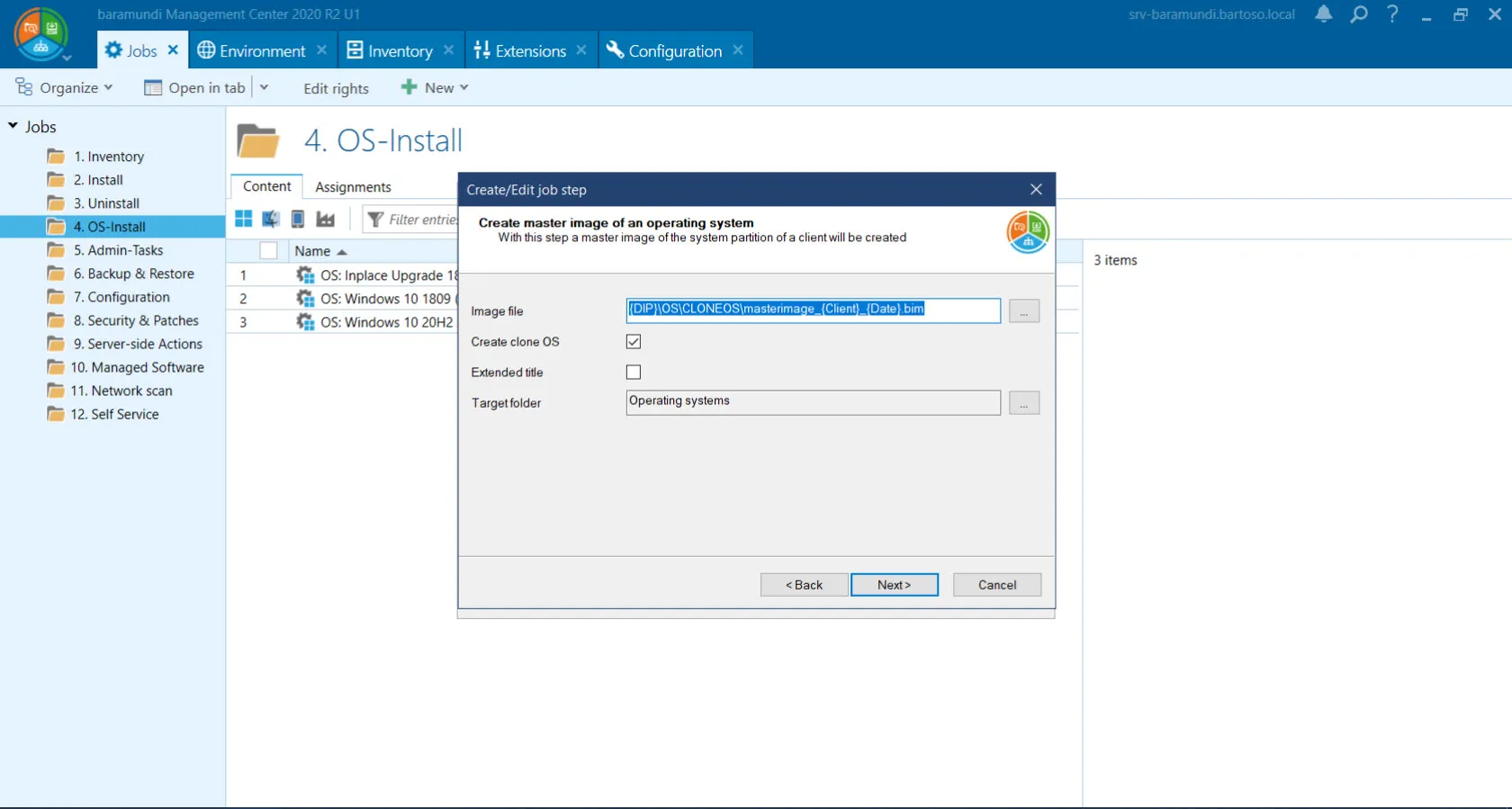Click the notification bell icon
The width and height of the screenshot is (1512, 809).
1323,14
